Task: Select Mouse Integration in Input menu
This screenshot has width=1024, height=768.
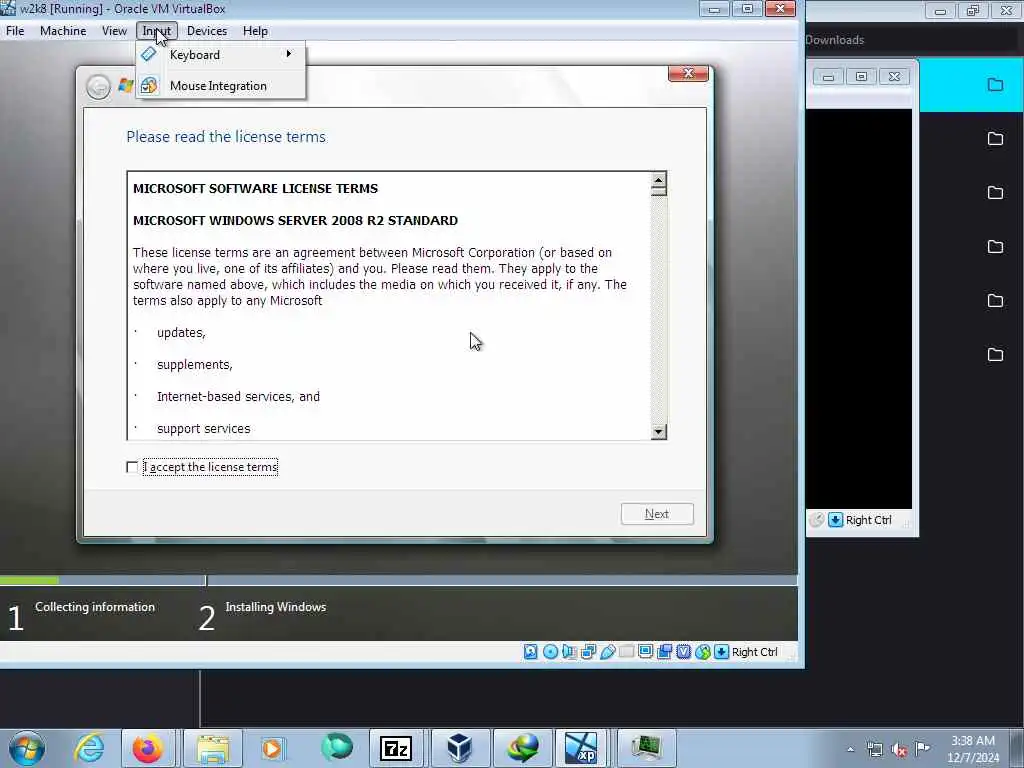Action: (220, 86)
